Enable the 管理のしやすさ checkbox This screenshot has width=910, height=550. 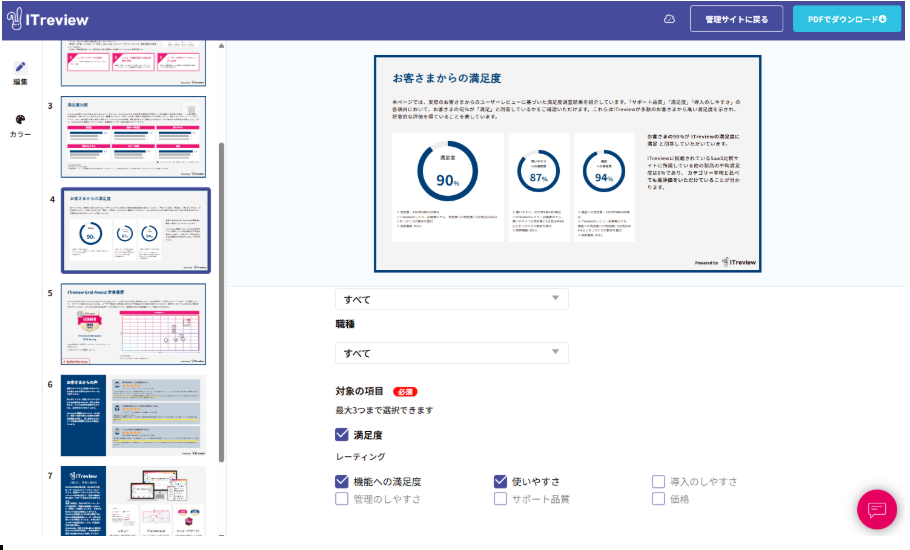342,499
